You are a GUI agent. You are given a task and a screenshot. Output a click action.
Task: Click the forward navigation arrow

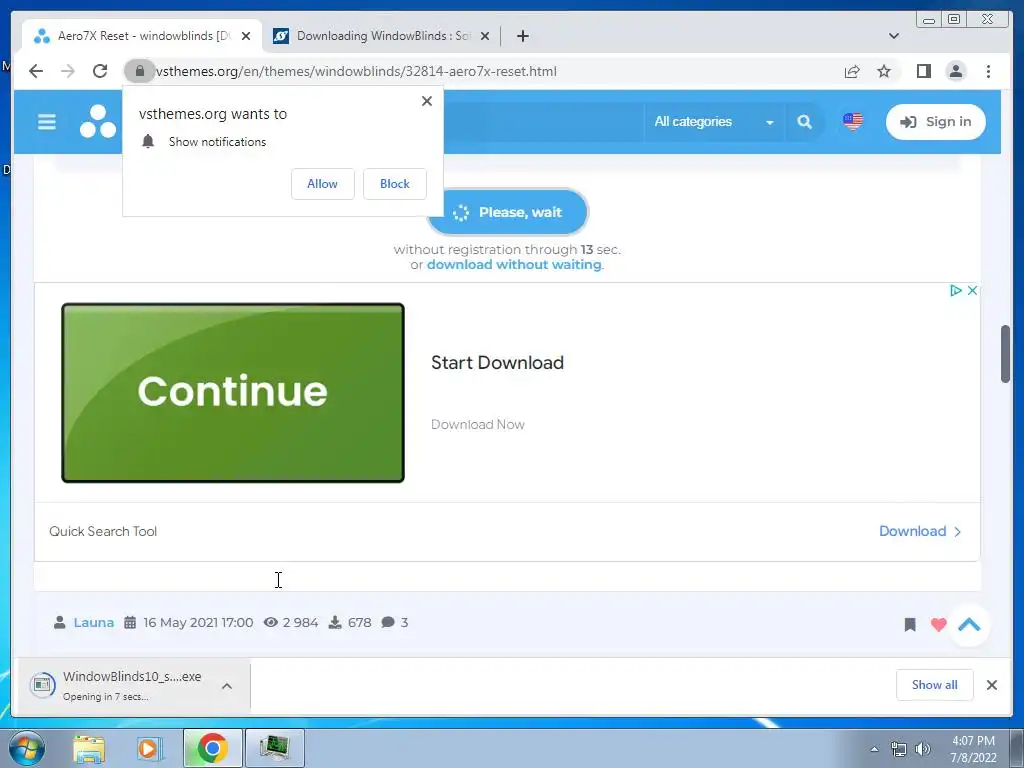point(68,71)
